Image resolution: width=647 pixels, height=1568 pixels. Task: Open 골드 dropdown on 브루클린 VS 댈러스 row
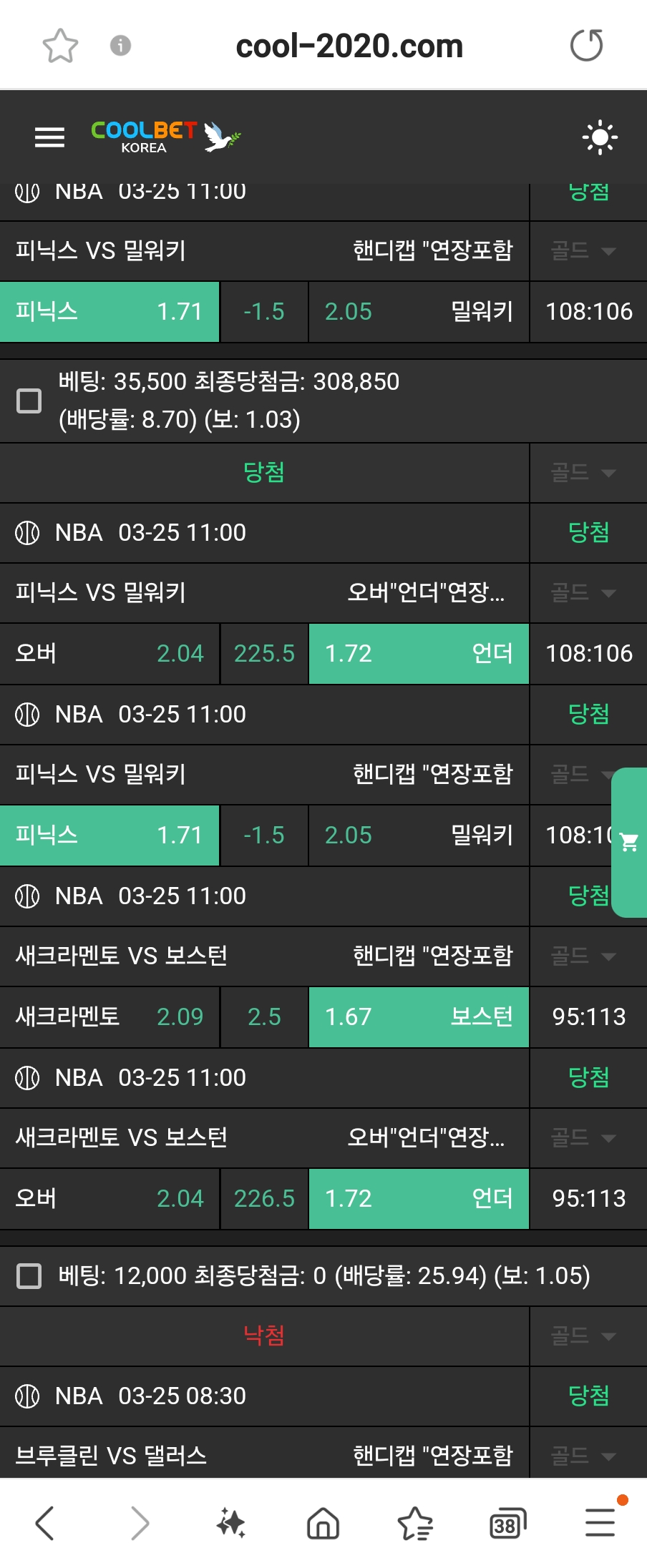pyautogui.click(x=583, y=1455)
